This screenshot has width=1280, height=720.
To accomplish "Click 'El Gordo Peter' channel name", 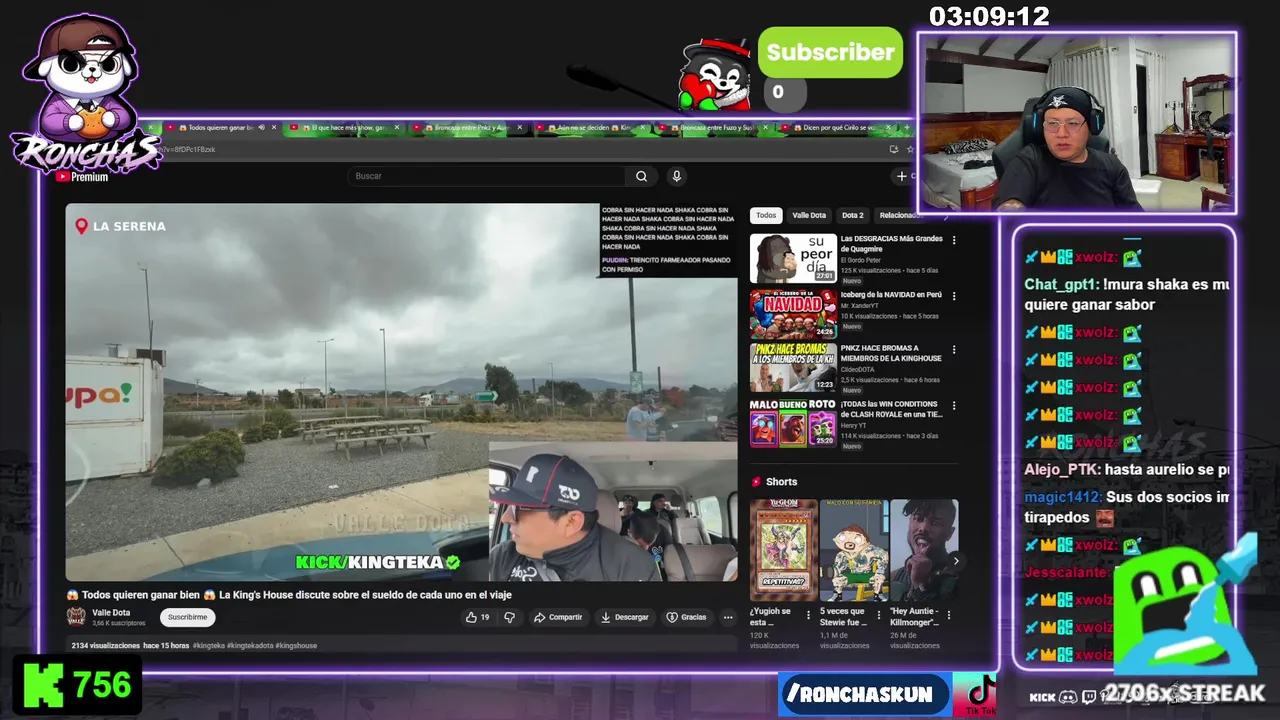I will [x=862, y=260].
